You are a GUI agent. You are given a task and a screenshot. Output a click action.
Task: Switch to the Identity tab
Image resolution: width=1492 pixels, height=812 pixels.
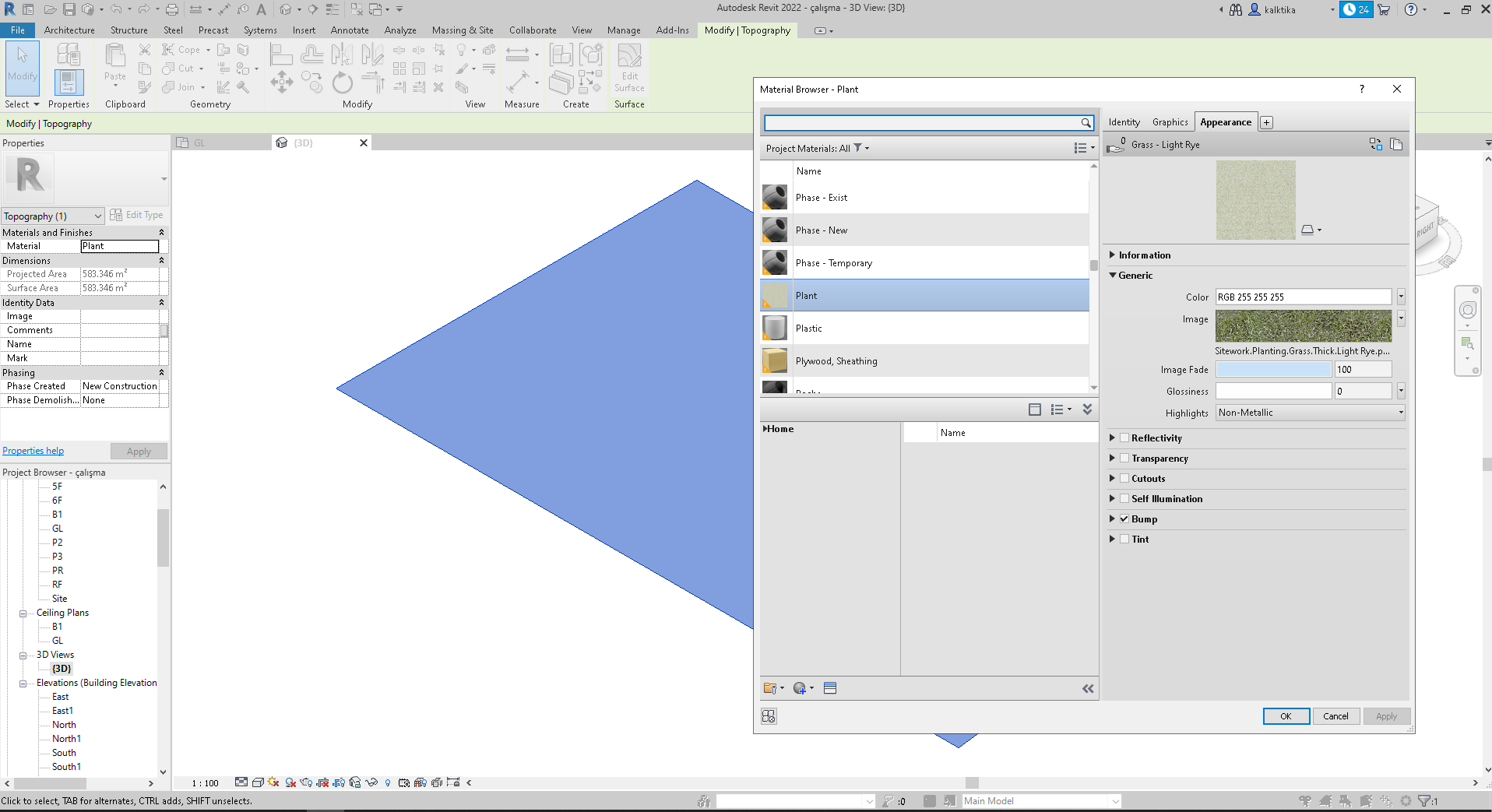(x=1124, y=122)
